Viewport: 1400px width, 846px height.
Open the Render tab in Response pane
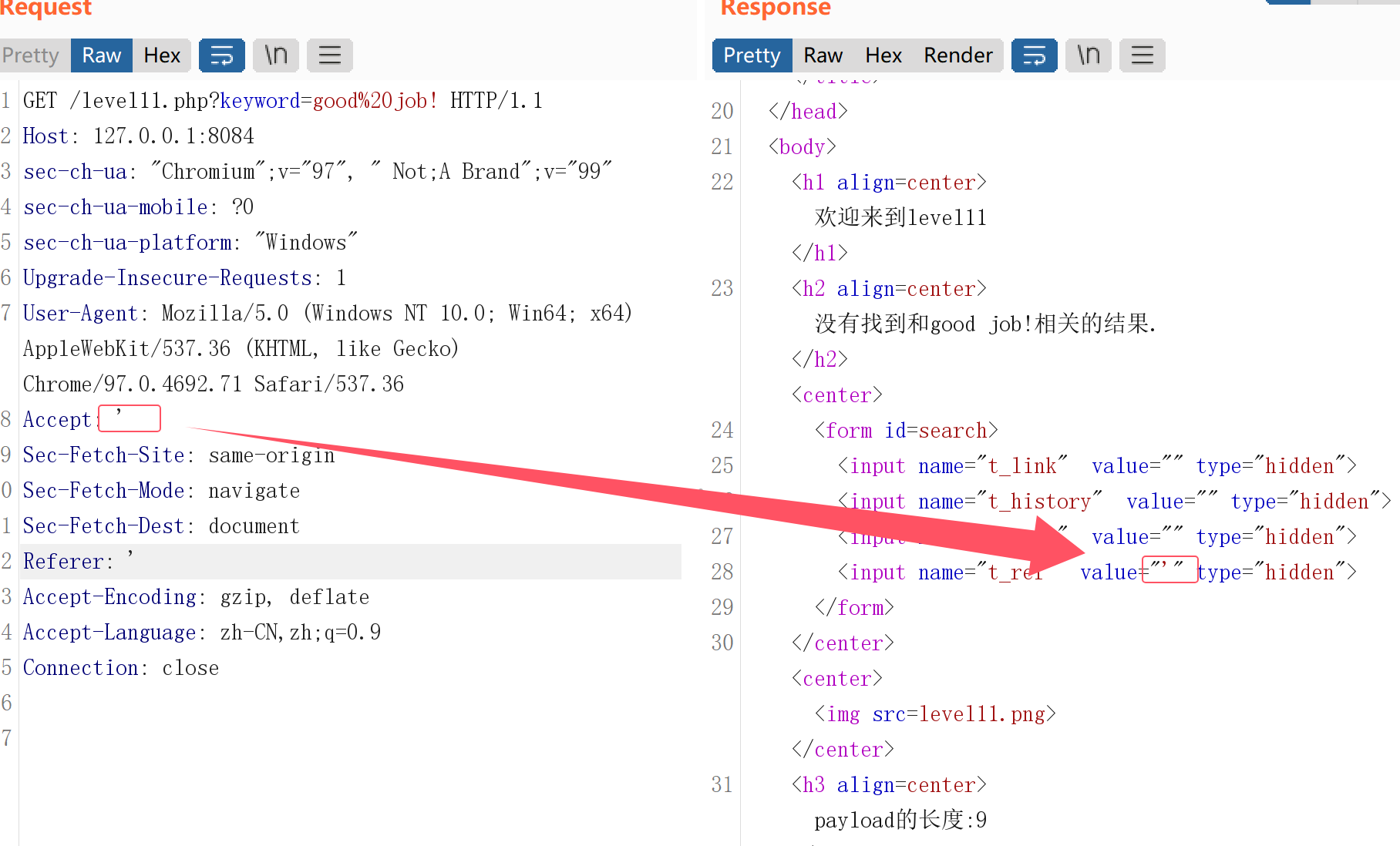point(958,55)
